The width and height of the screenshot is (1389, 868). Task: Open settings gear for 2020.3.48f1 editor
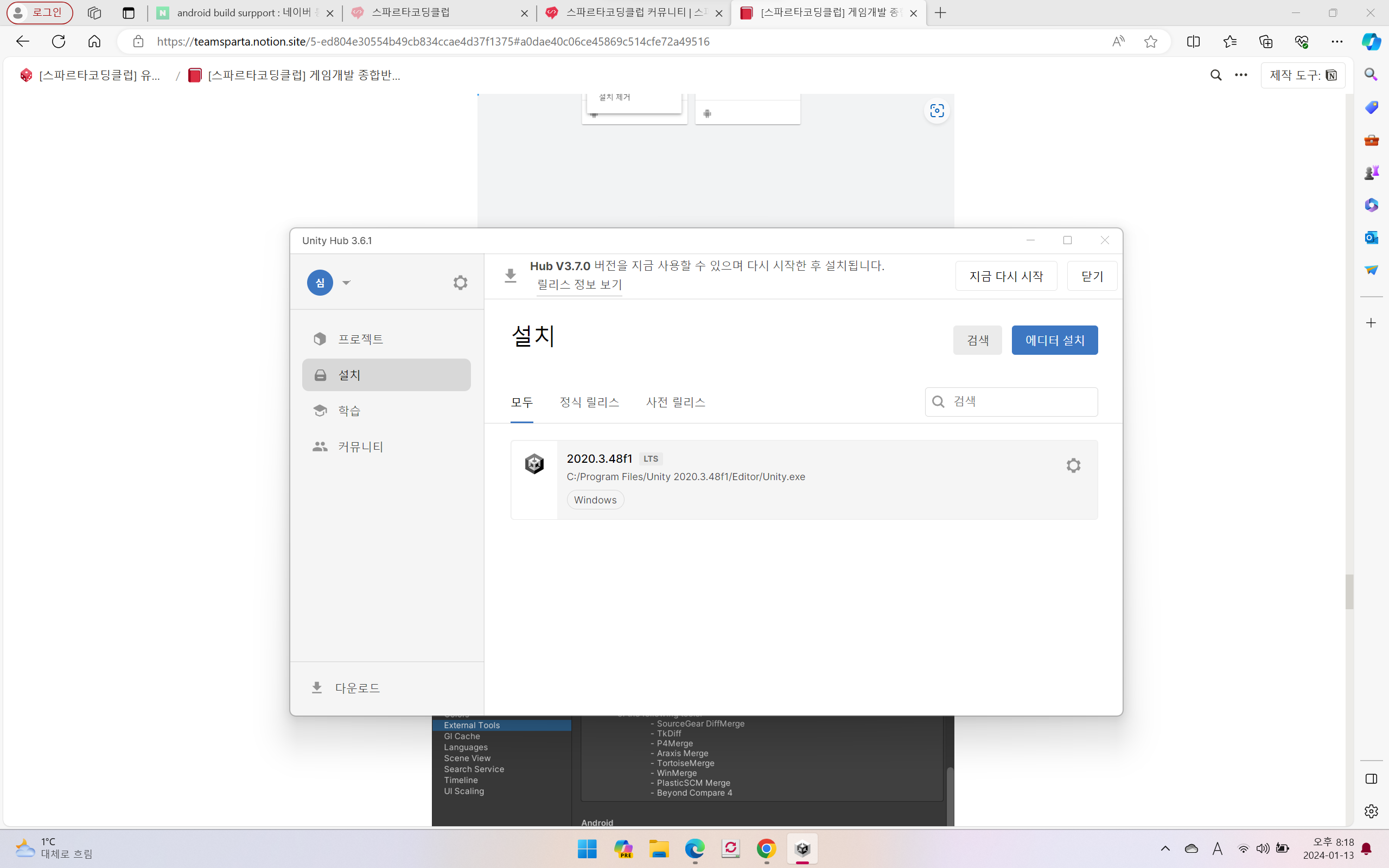pos(1073,465)
